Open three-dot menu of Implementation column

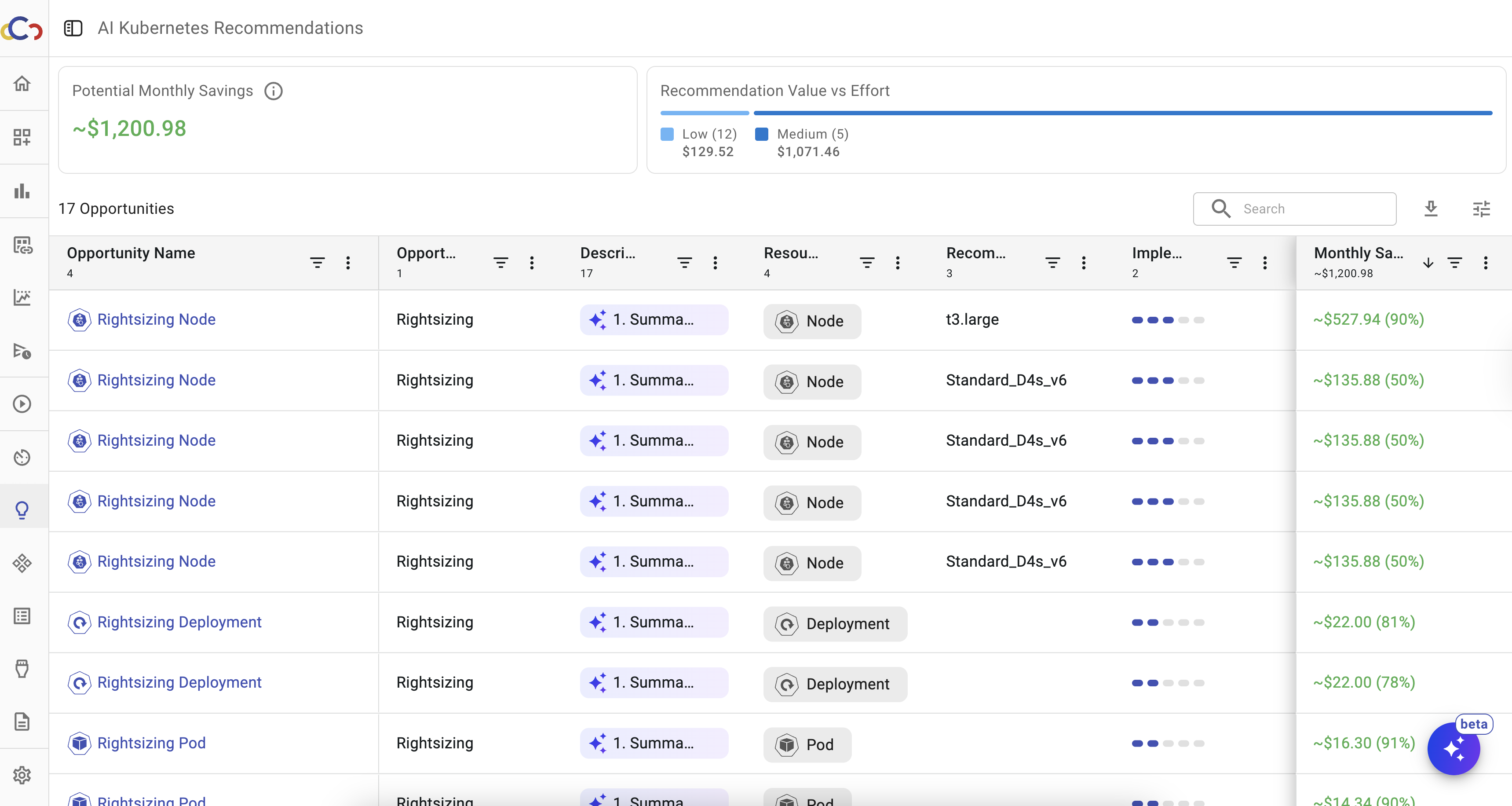tap(1265, 262)
